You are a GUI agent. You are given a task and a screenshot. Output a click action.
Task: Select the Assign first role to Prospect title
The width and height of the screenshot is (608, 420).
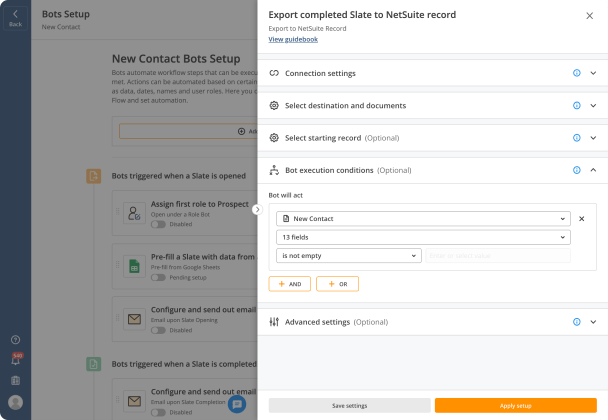[200, 204]
